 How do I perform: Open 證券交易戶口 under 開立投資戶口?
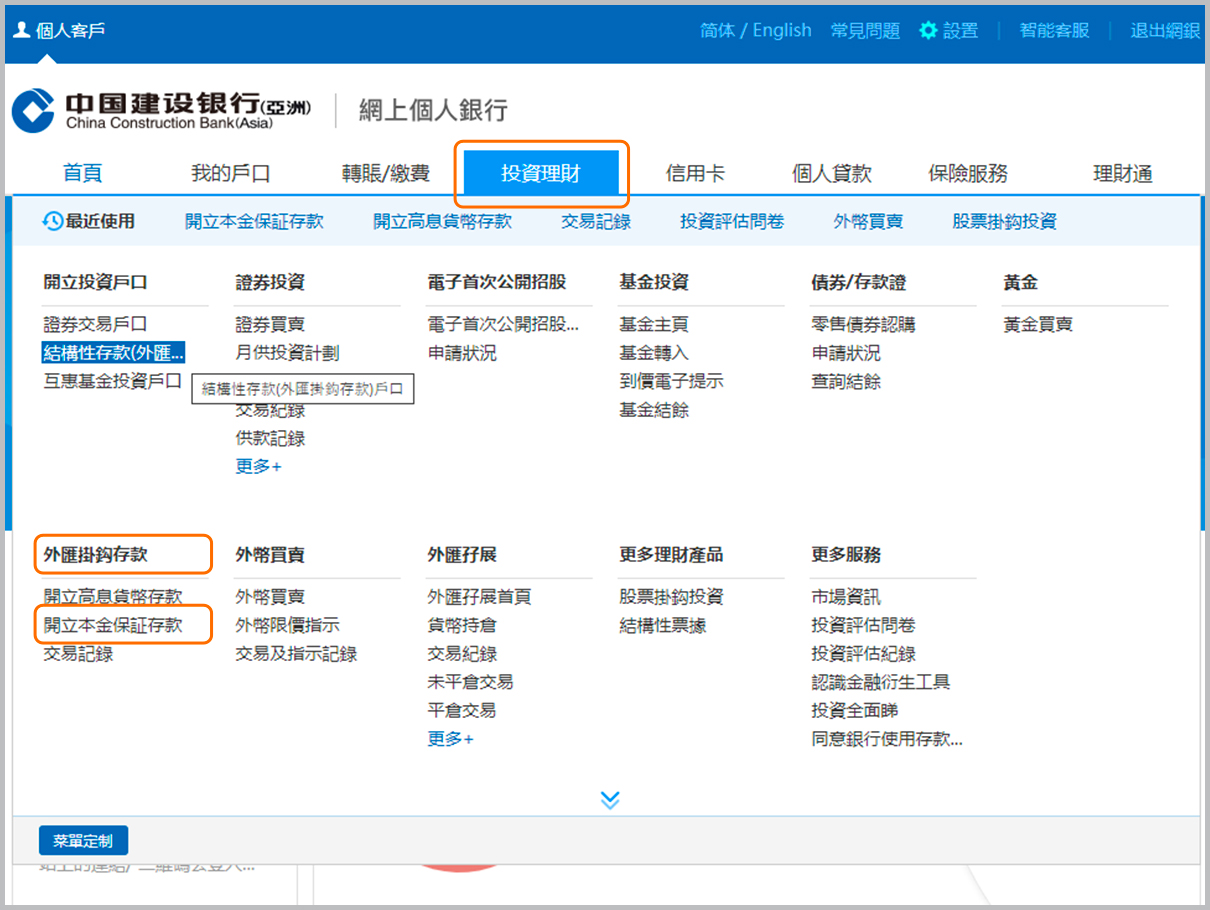[x=95, y=324]
